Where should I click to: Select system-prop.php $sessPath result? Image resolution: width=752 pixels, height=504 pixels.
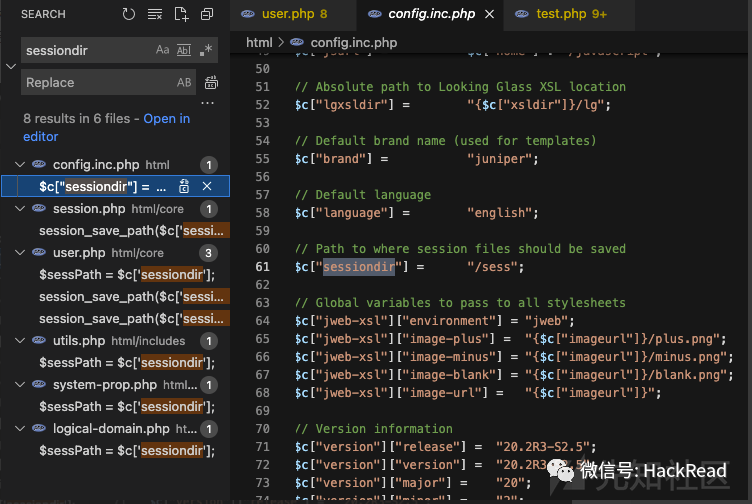[127, 407]
